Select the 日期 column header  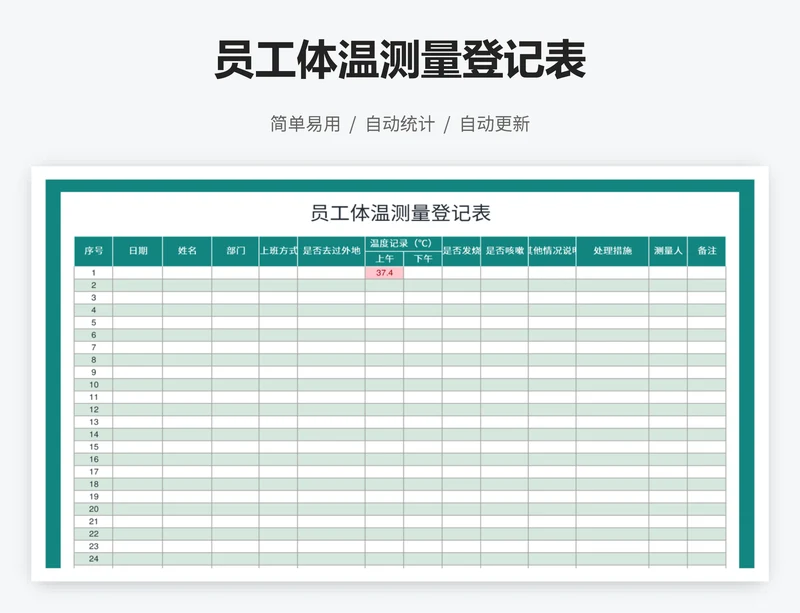click(138, 251)
